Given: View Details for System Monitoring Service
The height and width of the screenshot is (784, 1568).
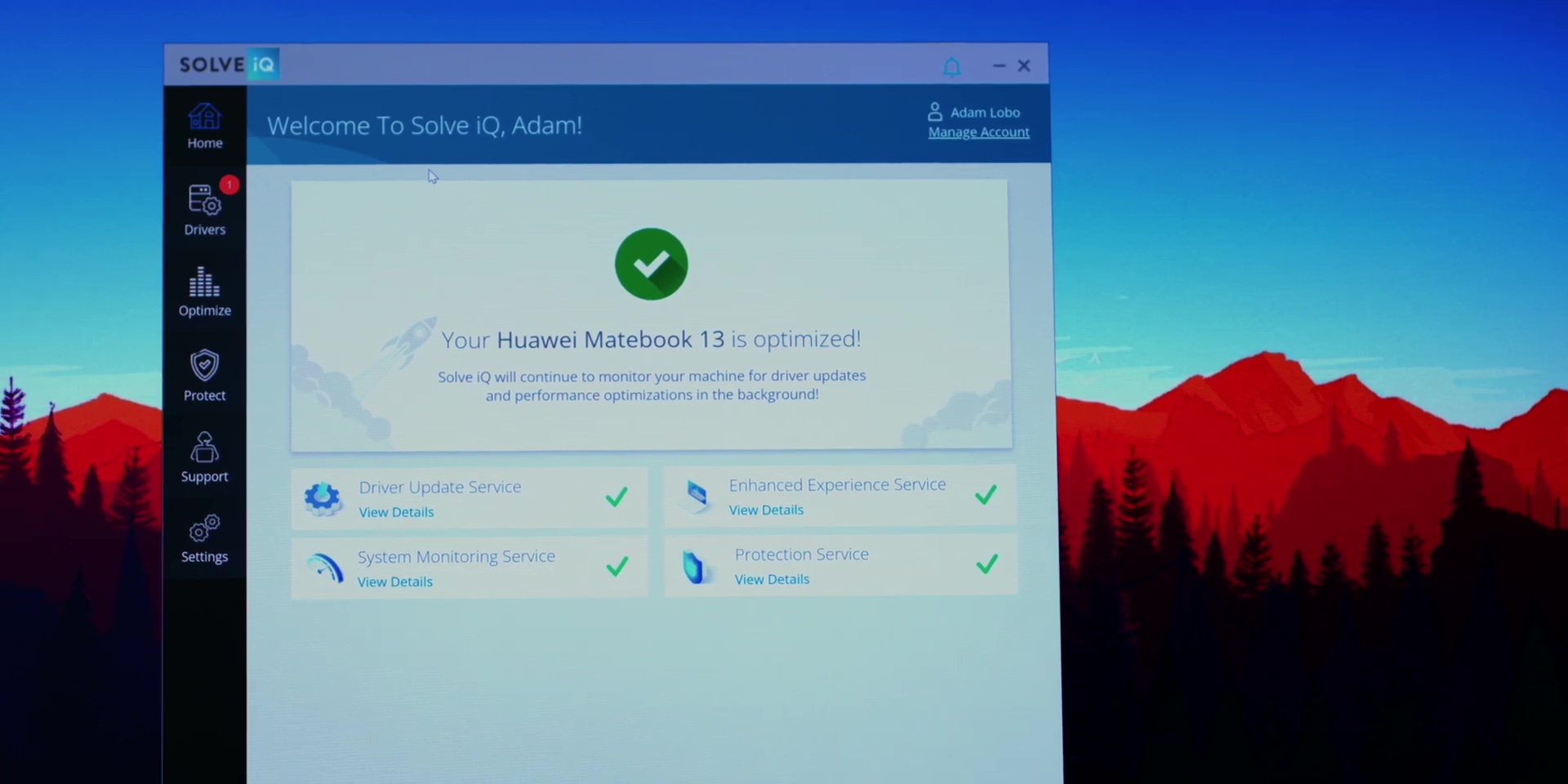Looking at the screenshot, I should [395, 581].
